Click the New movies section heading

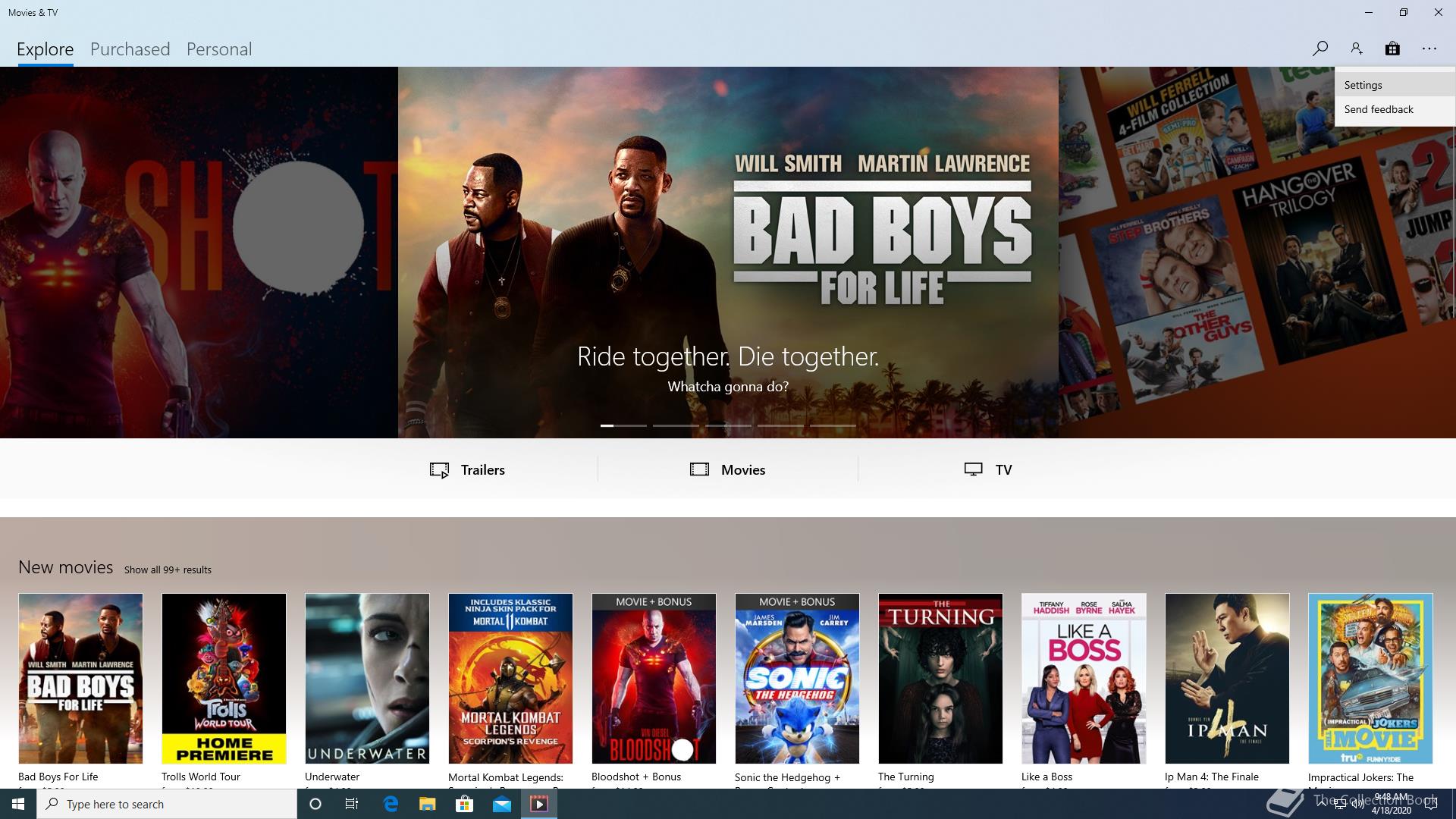point(65,567)
